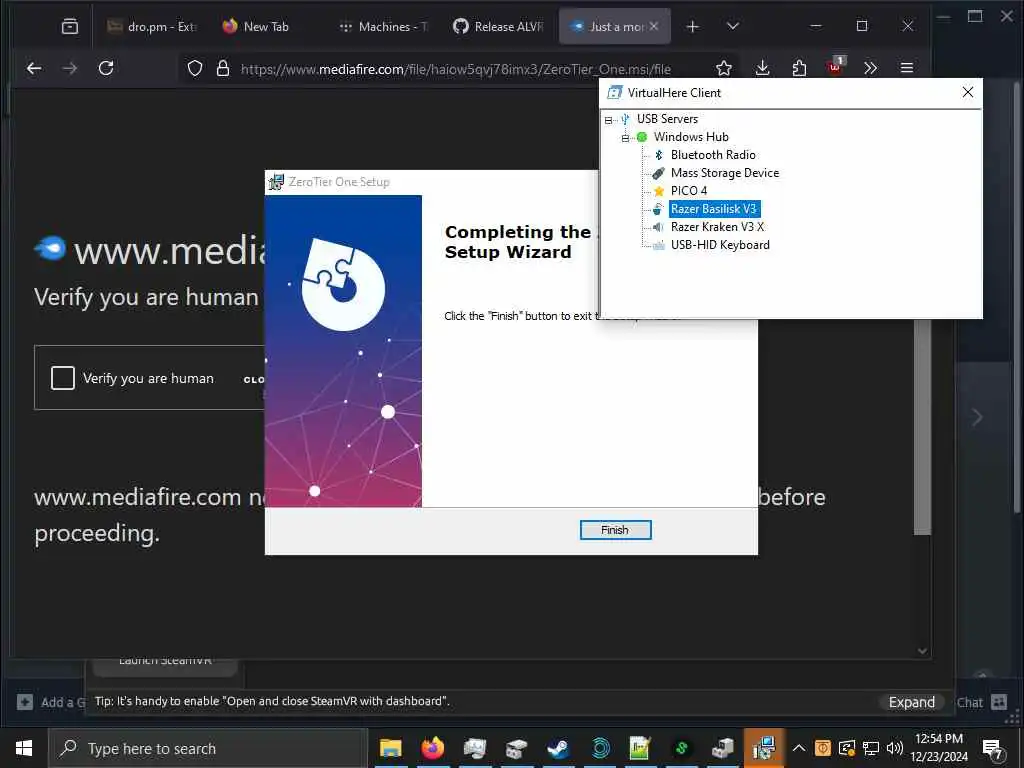The height and width of the screenshot is (768, 1024).
Task: Select Razer Kraken V3 X device
Action: pos(717,227)
